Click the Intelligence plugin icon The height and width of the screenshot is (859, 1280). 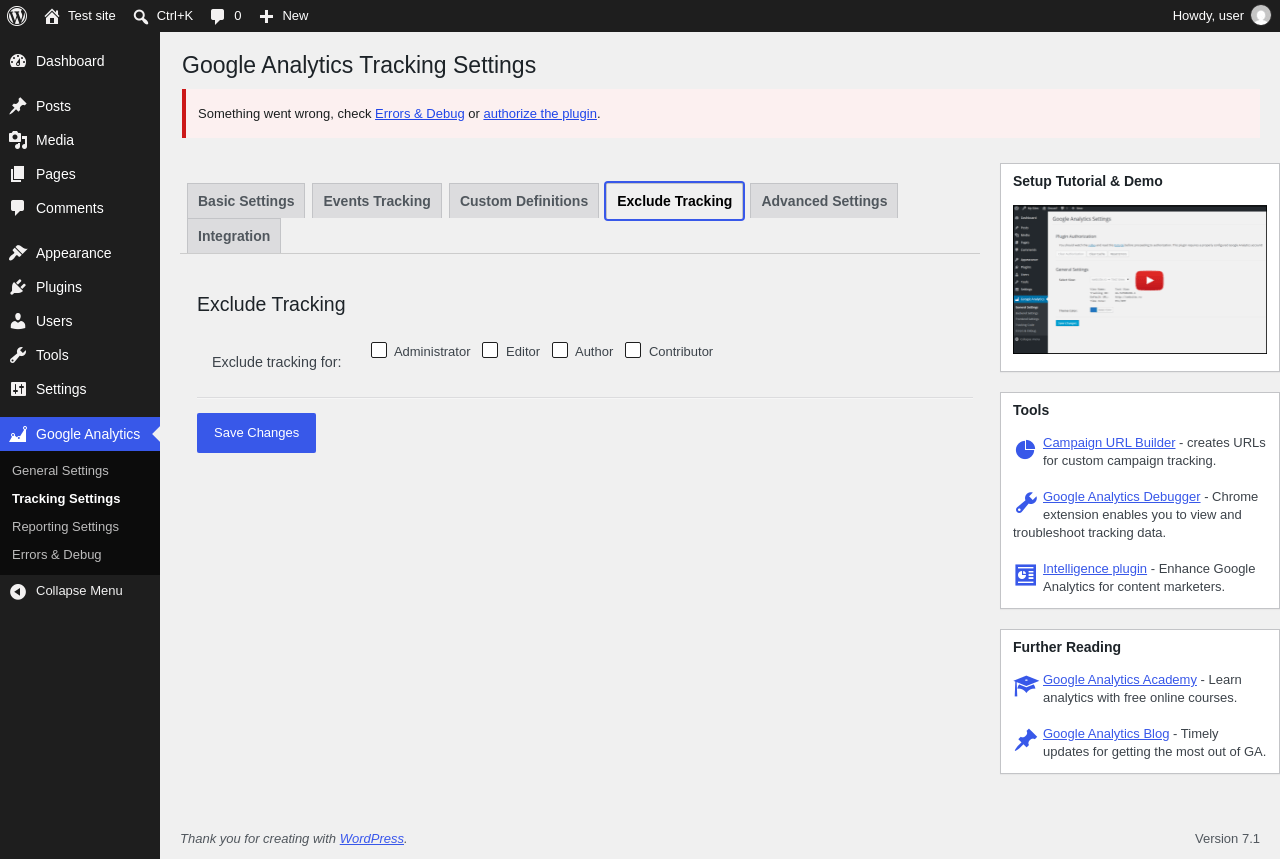pyautogui.click(x=1025, y=575)
